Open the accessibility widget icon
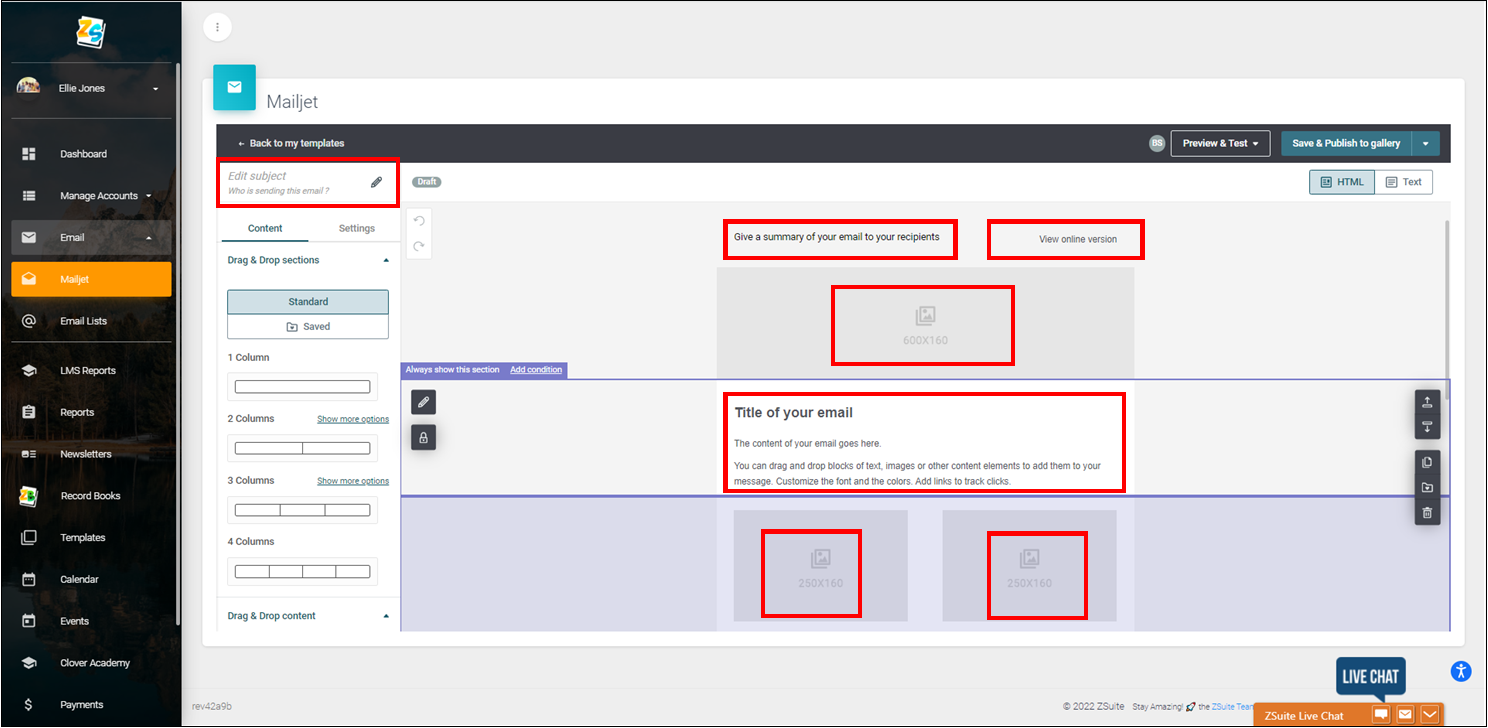This screenshot has width=1488, height=728. 1461,671
